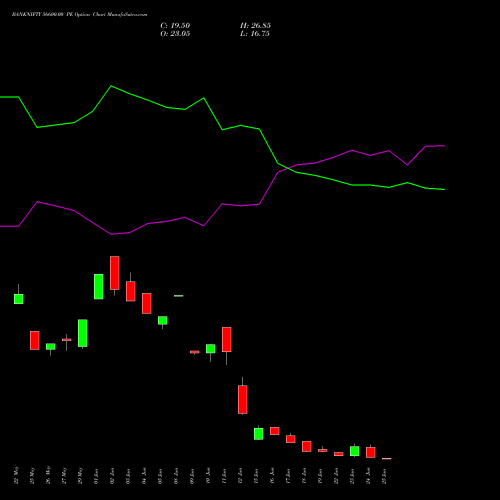Click the red candle above 18 Jun
Image resolution: width=500 pixels, height=500 pixels.
(307, 446)
